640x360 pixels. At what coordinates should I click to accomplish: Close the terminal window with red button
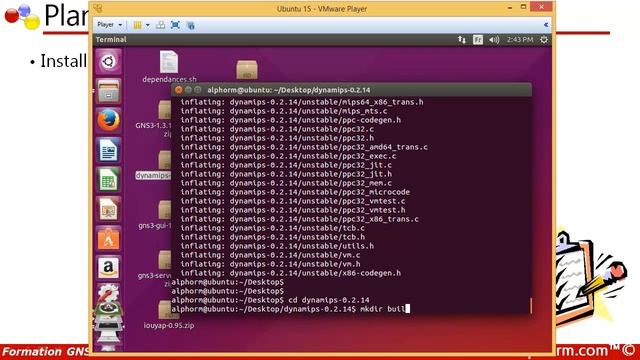pos(179,90)
